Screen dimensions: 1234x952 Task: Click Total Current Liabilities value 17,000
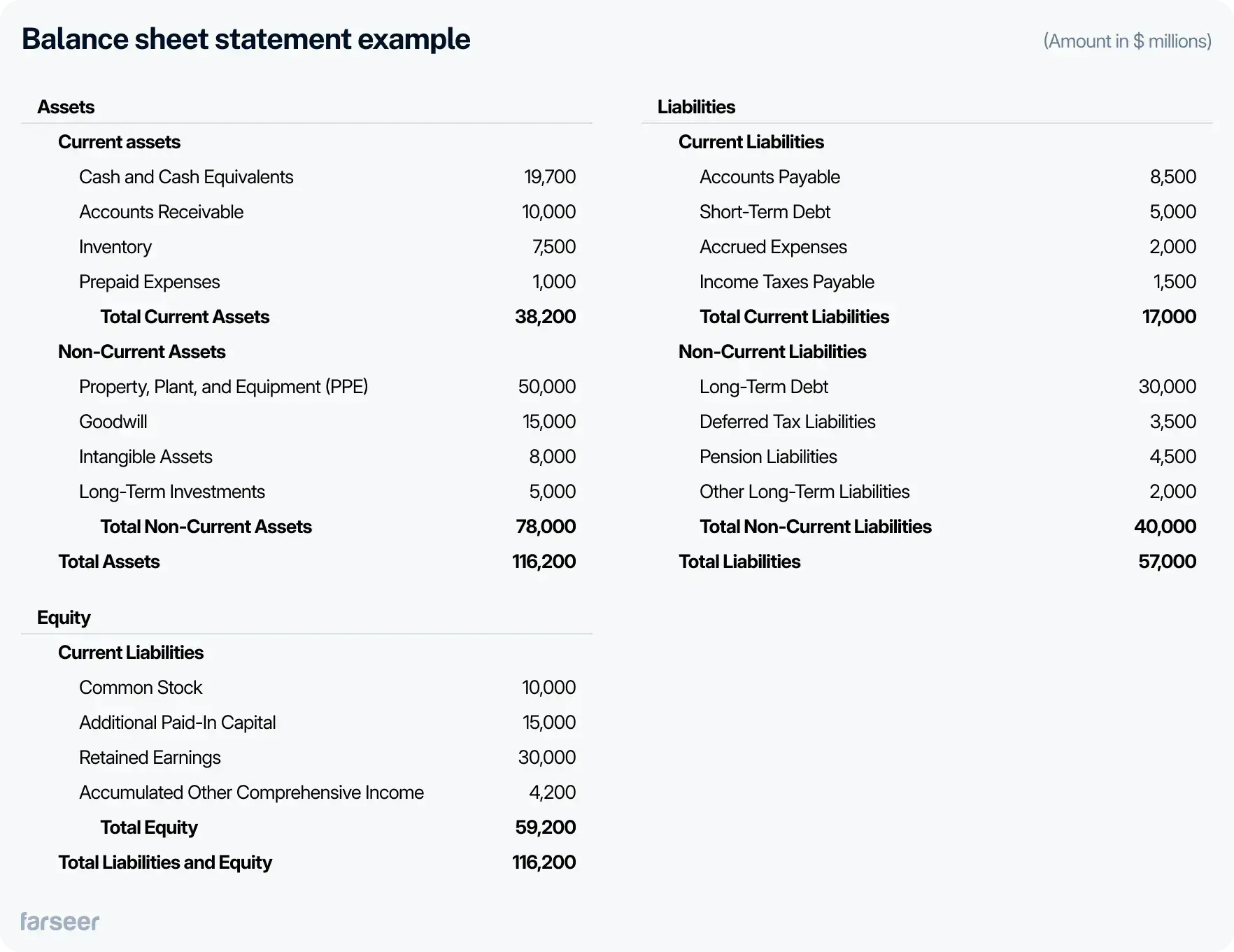coord(1168,316)
